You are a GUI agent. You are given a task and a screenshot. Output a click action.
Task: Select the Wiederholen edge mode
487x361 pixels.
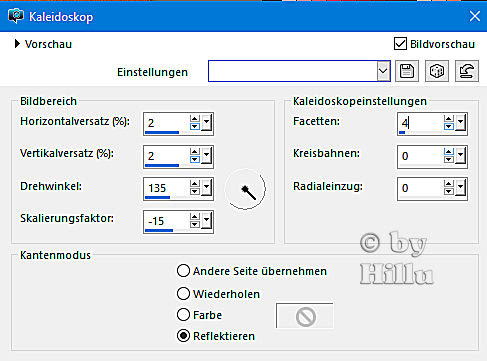click(x=183, y=294)
